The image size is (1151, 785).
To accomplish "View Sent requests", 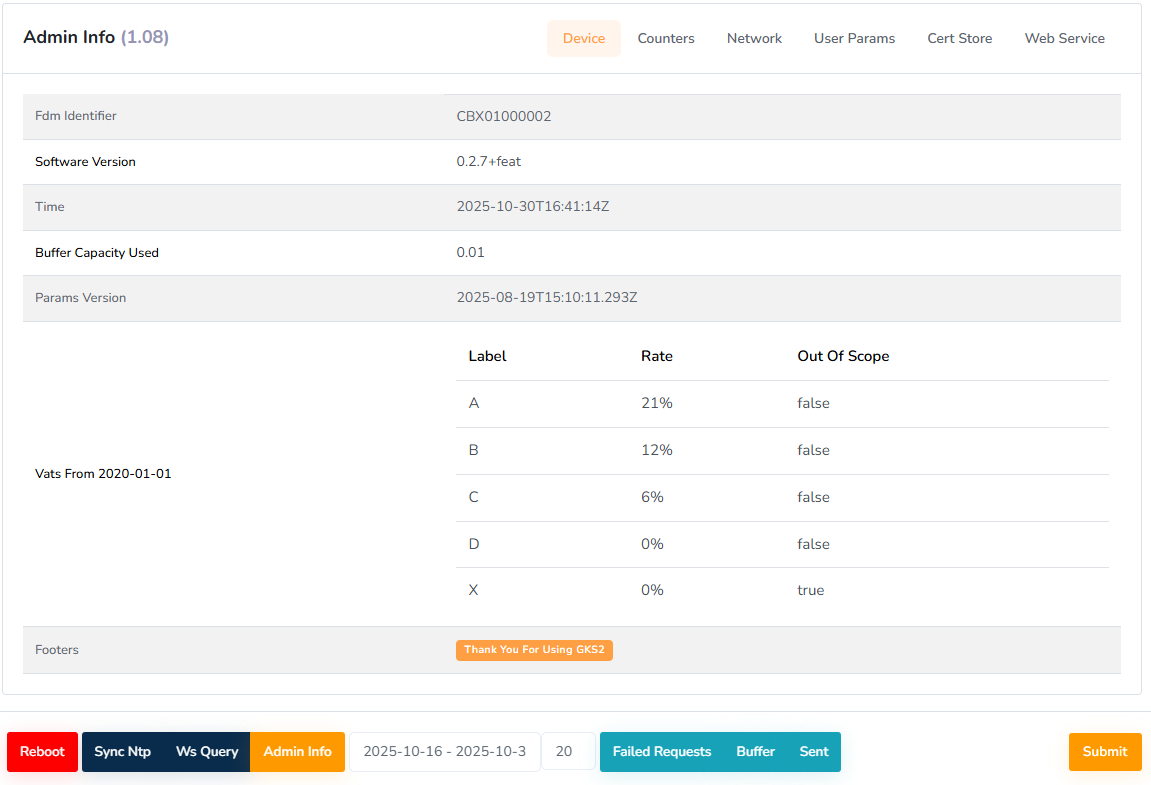I will point(814,752).
